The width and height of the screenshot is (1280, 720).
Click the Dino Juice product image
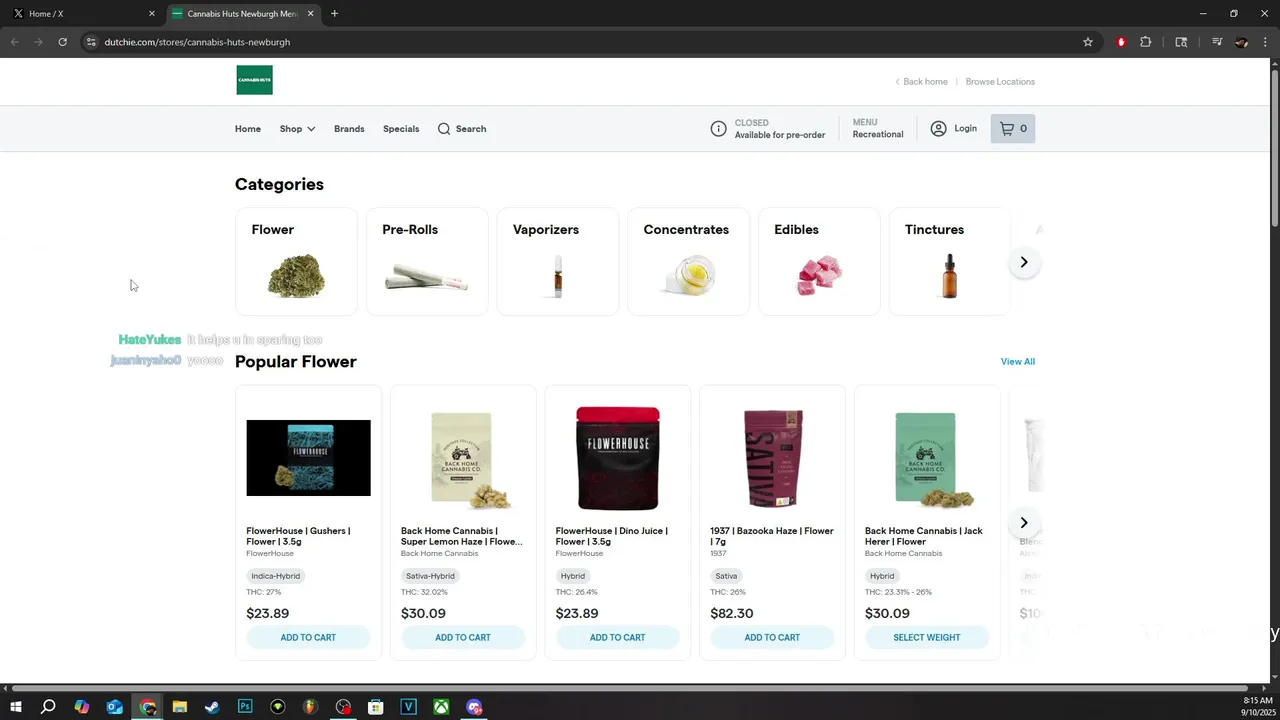tap(617, 458)
